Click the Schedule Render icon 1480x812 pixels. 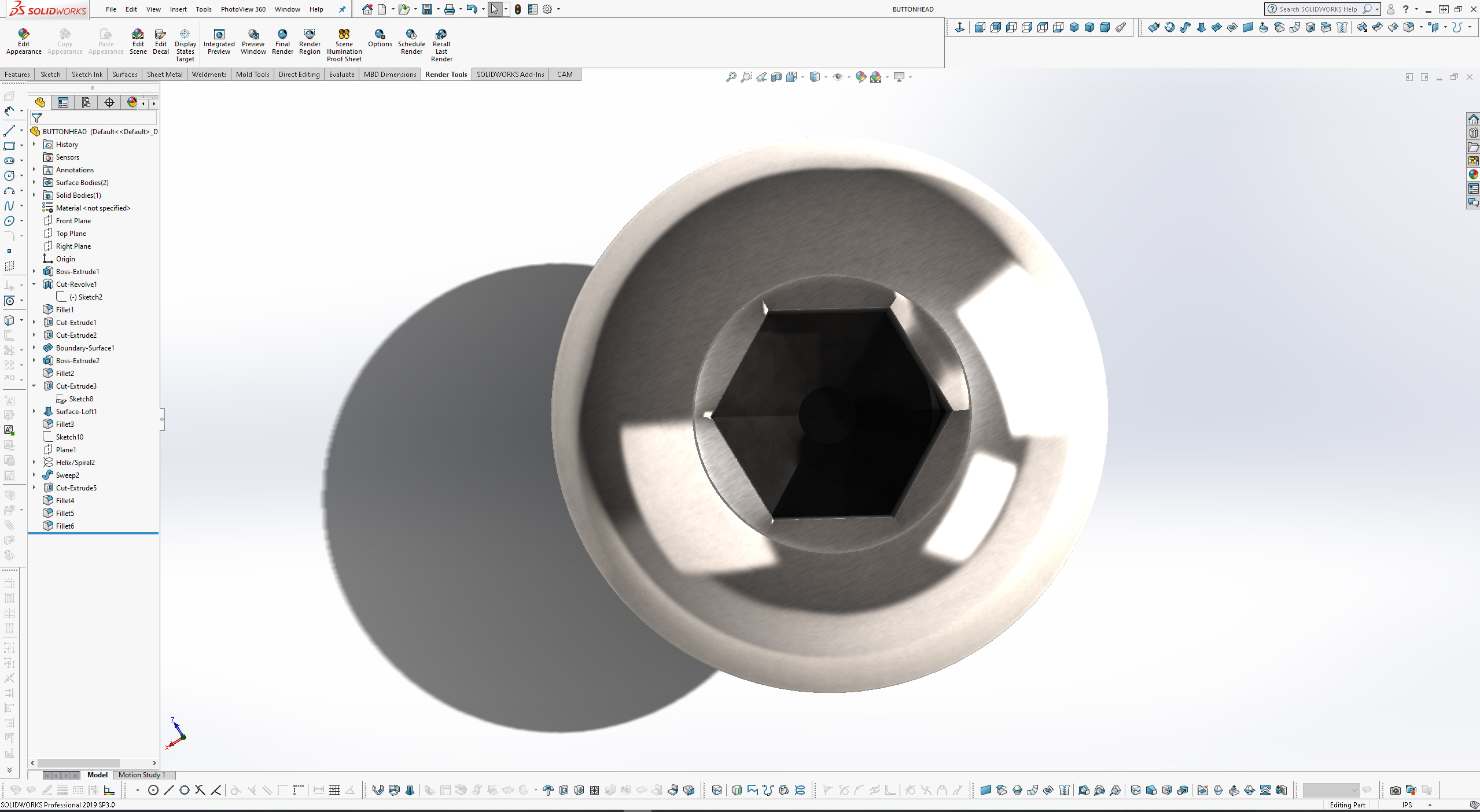coord(411,35)
